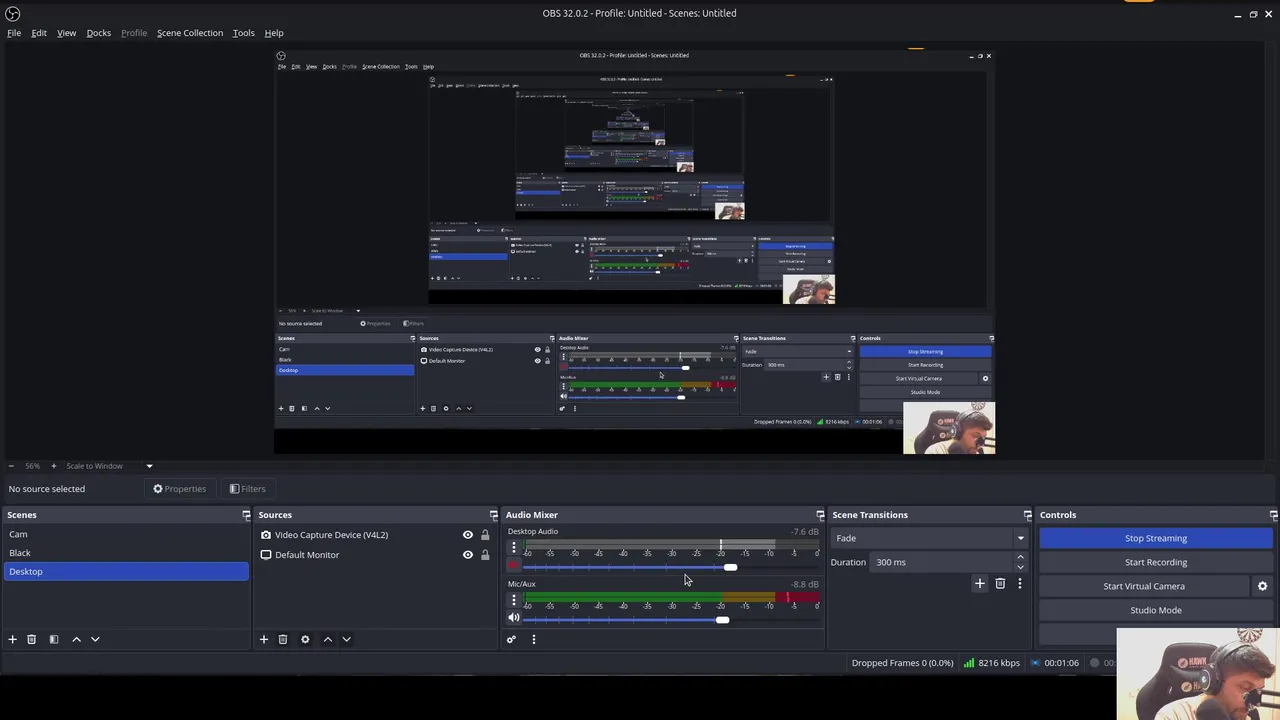The width and height of the screenshot is (1280, 720).
Task: Open the File menu
Action: pos(14,33)
